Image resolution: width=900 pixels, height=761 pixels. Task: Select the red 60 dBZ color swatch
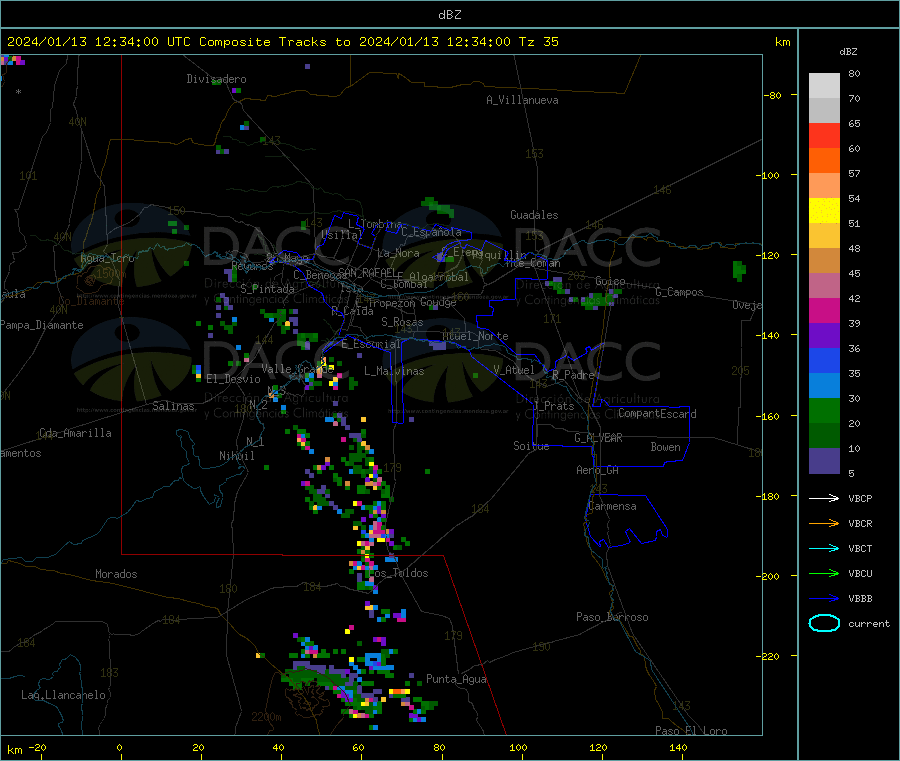824,135
